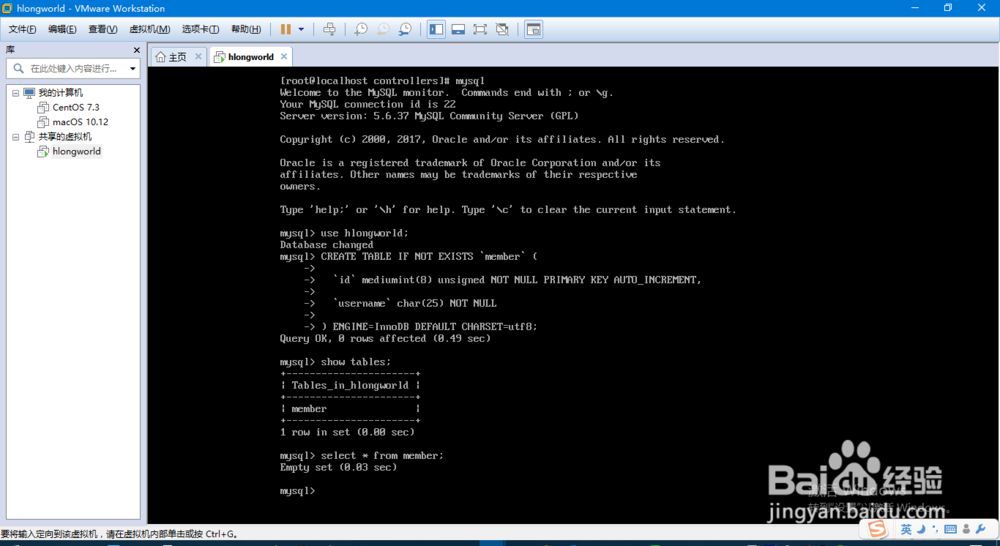The height and width of the screenshot is (546, 1000).
Task: Click the Sogou input method logo
Action: pyautogui.click(x=878, y=529)
